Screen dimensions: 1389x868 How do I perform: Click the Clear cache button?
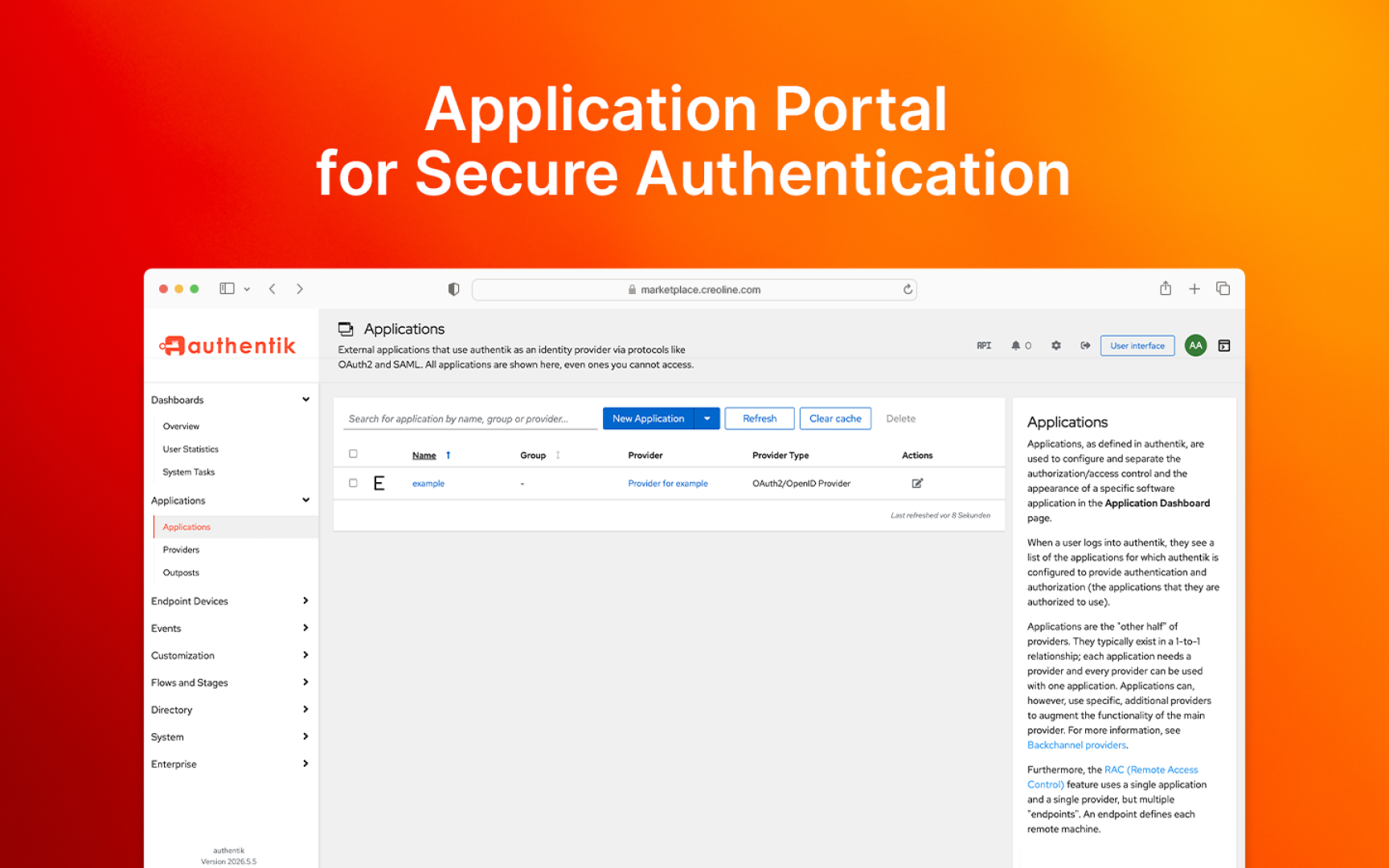(835, 418)
